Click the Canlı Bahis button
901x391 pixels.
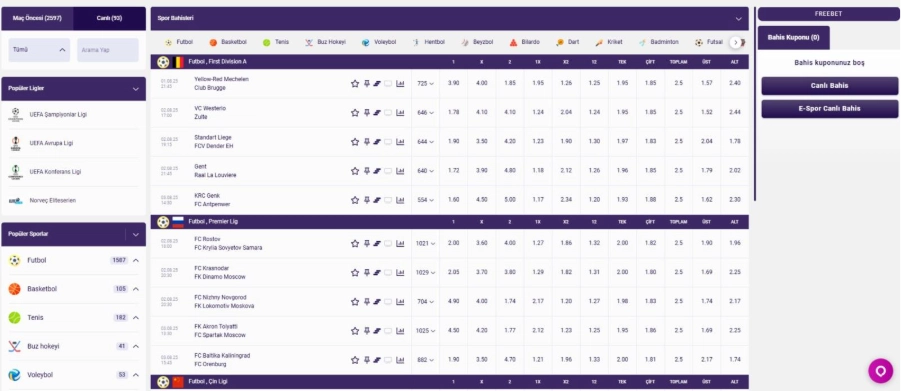coord(830,86)
